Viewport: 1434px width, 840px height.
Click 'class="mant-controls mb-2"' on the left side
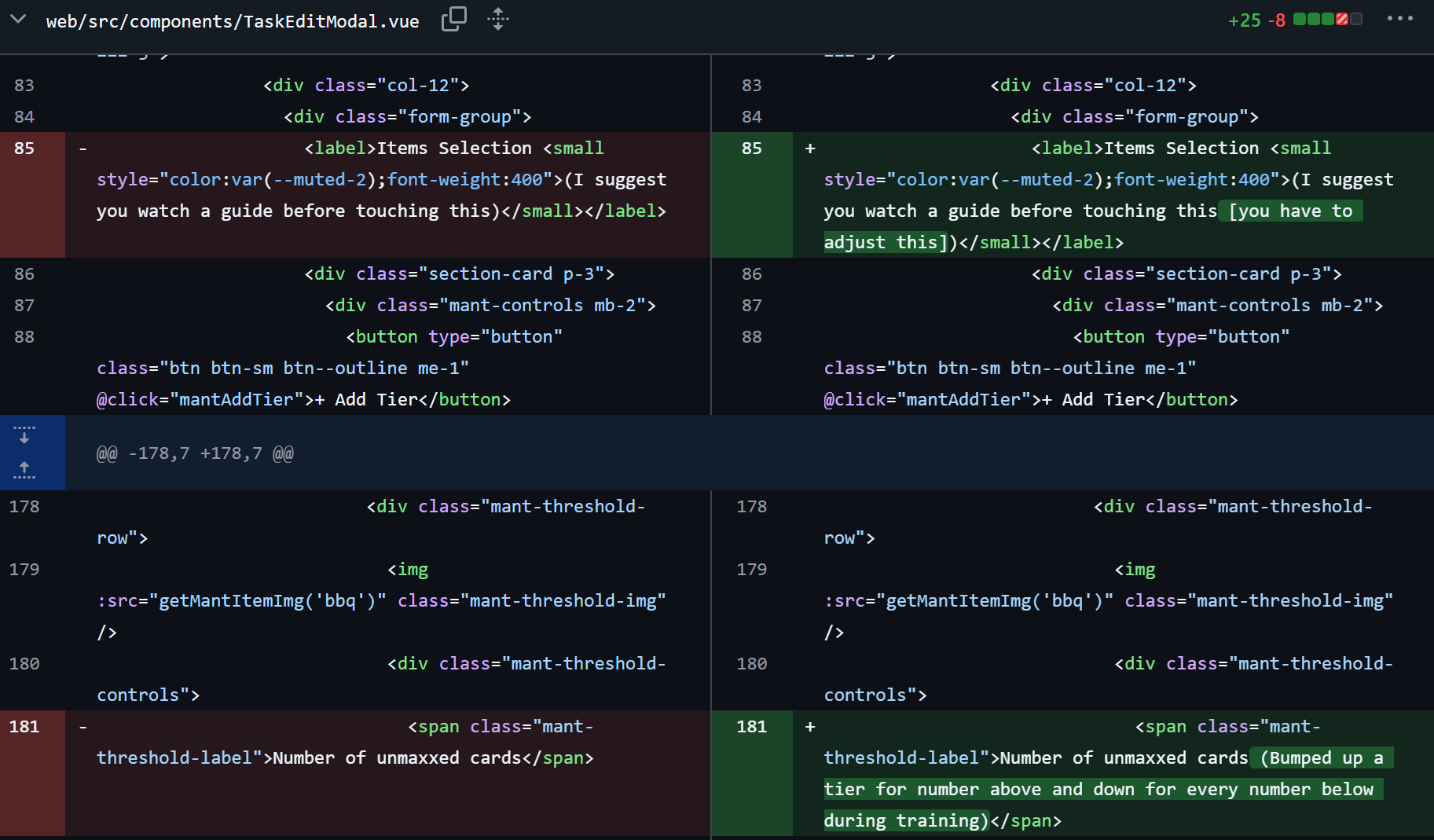pos(512,305)
